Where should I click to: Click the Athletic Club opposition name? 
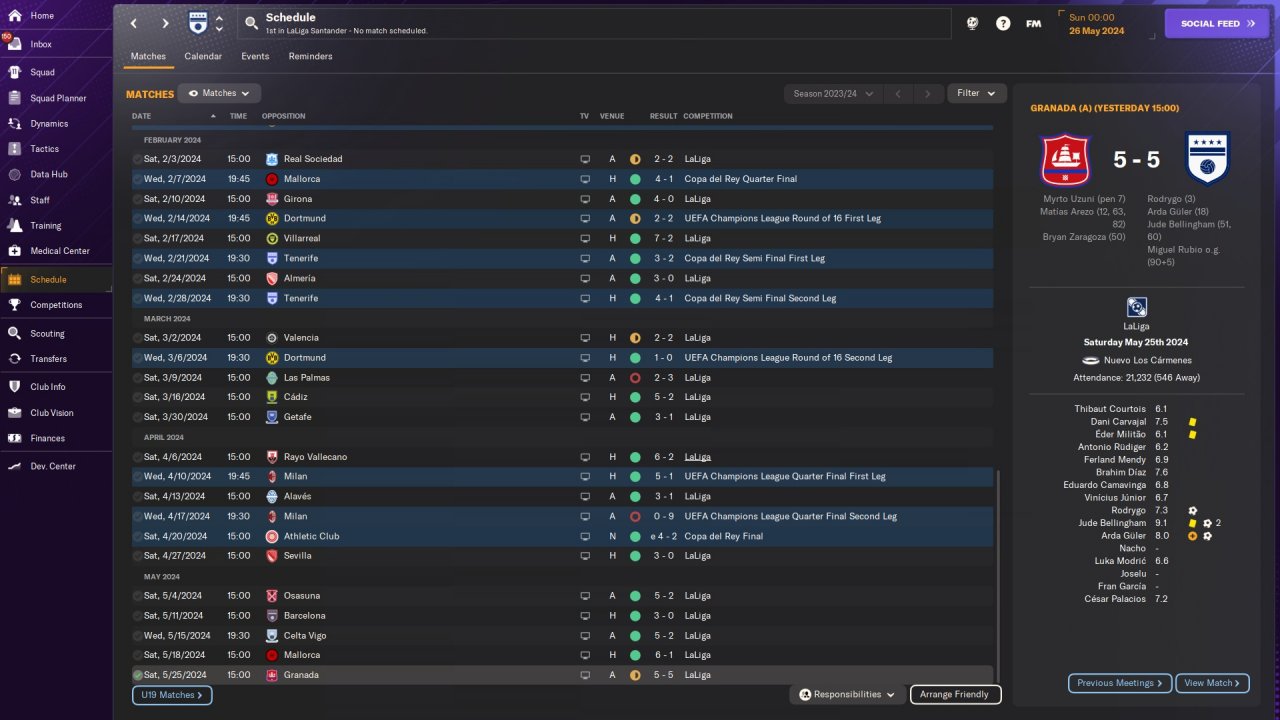point(311,536)
